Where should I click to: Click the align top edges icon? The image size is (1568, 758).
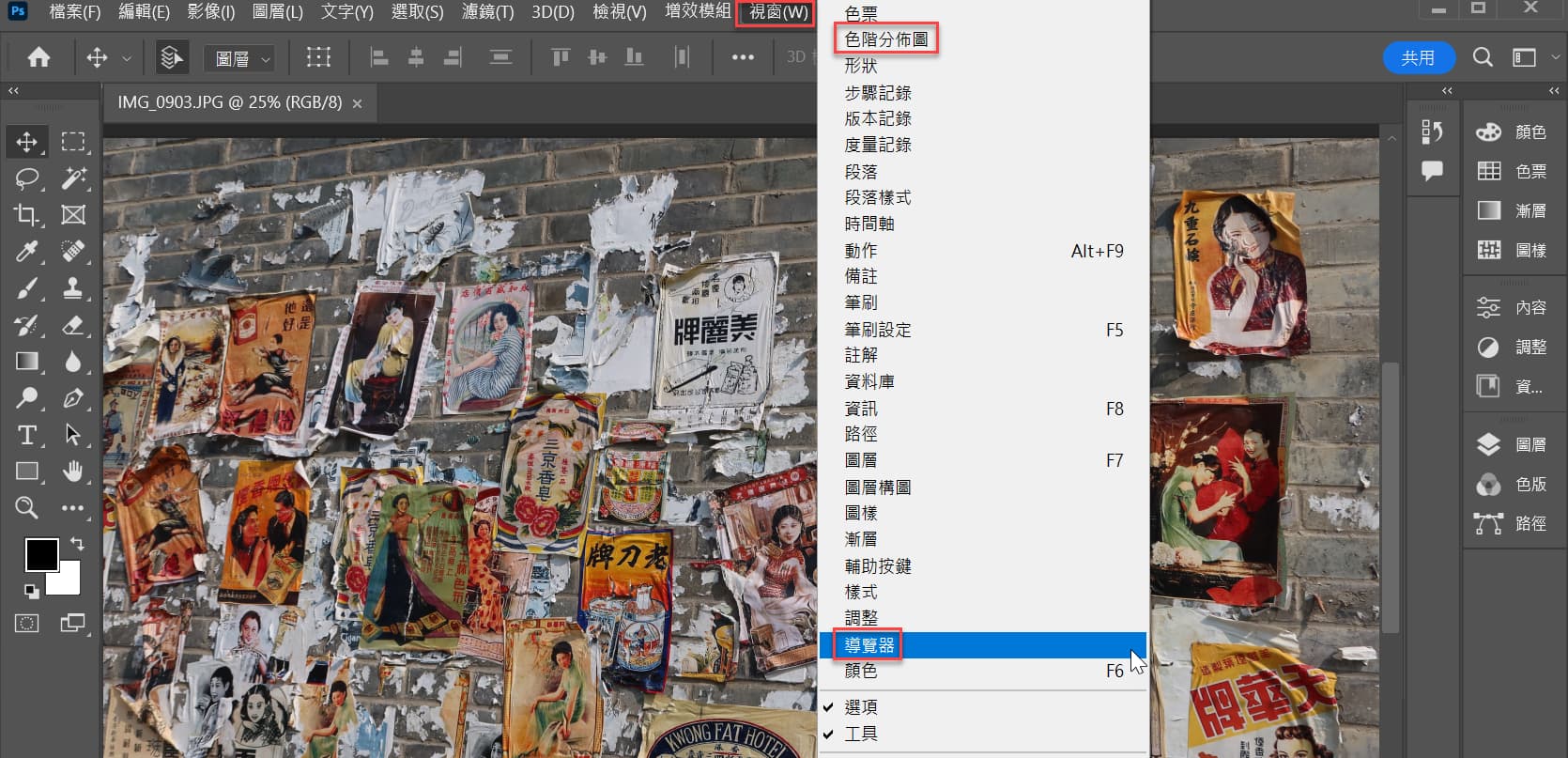[x=561, y=58]
